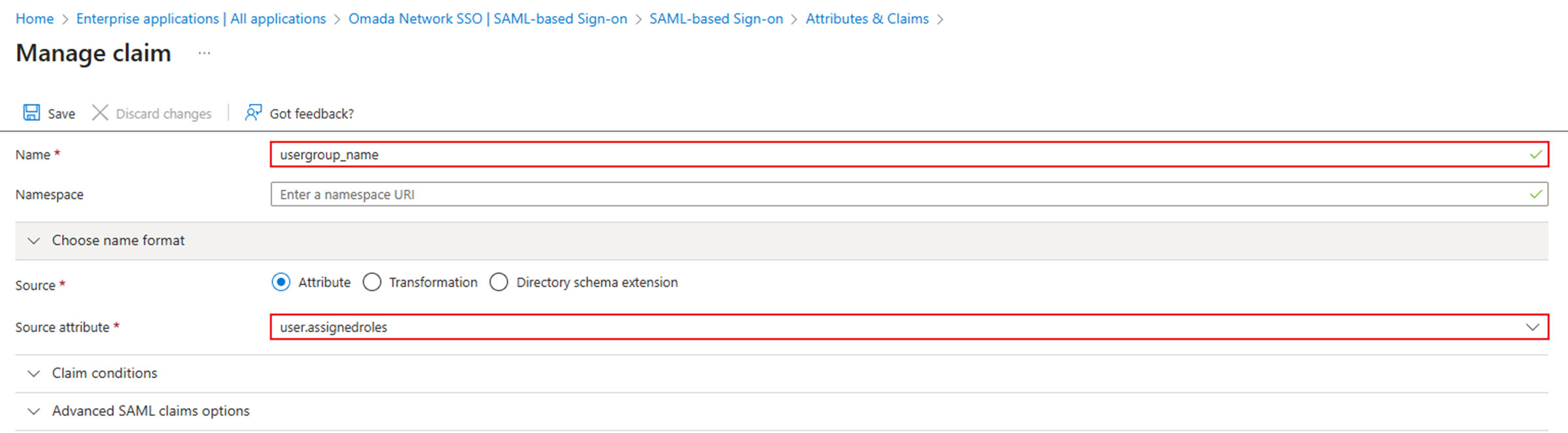Click the green checkmark beside Namespace field
This screenshot has width=1568, height=433.
tap(1535, 194)
